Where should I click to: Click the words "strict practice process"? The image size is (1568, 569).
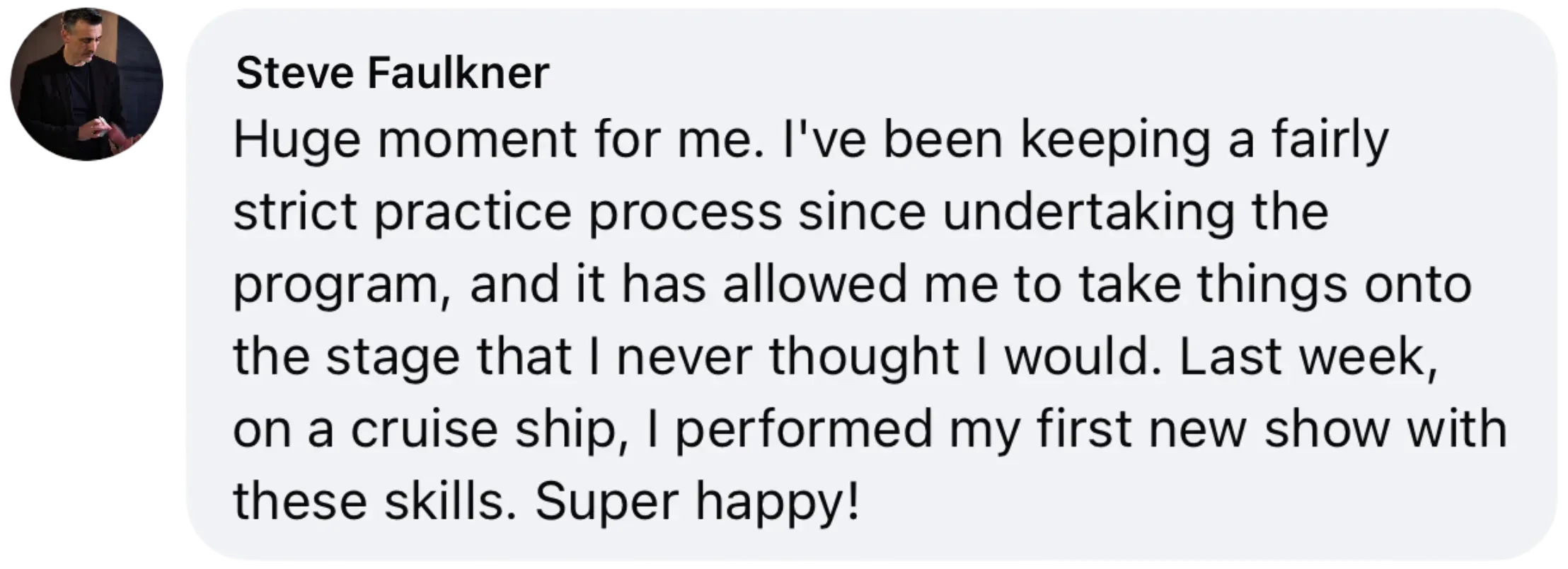[x=508, y=212]
